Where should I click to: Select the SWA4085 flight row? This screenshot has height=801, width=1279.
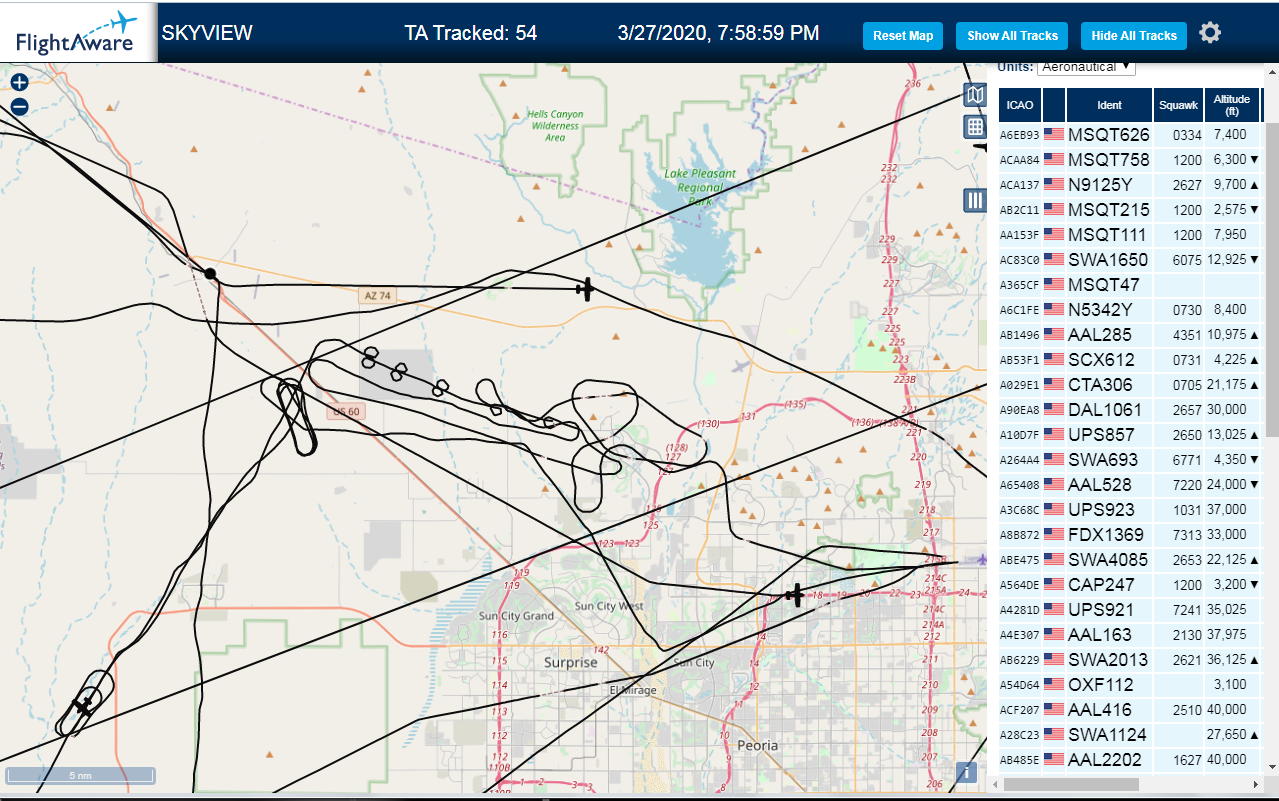(1130, 559)
